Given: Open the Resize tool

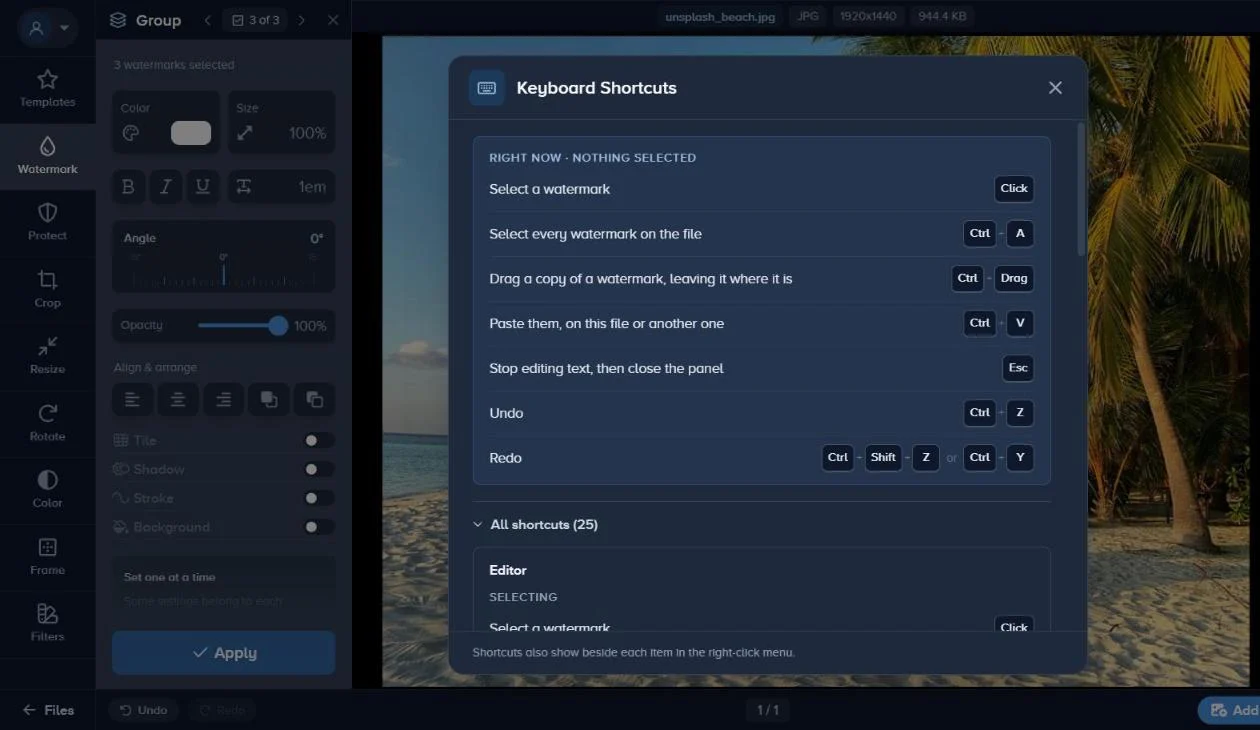Looking at the screenshot, I should 47,356.
